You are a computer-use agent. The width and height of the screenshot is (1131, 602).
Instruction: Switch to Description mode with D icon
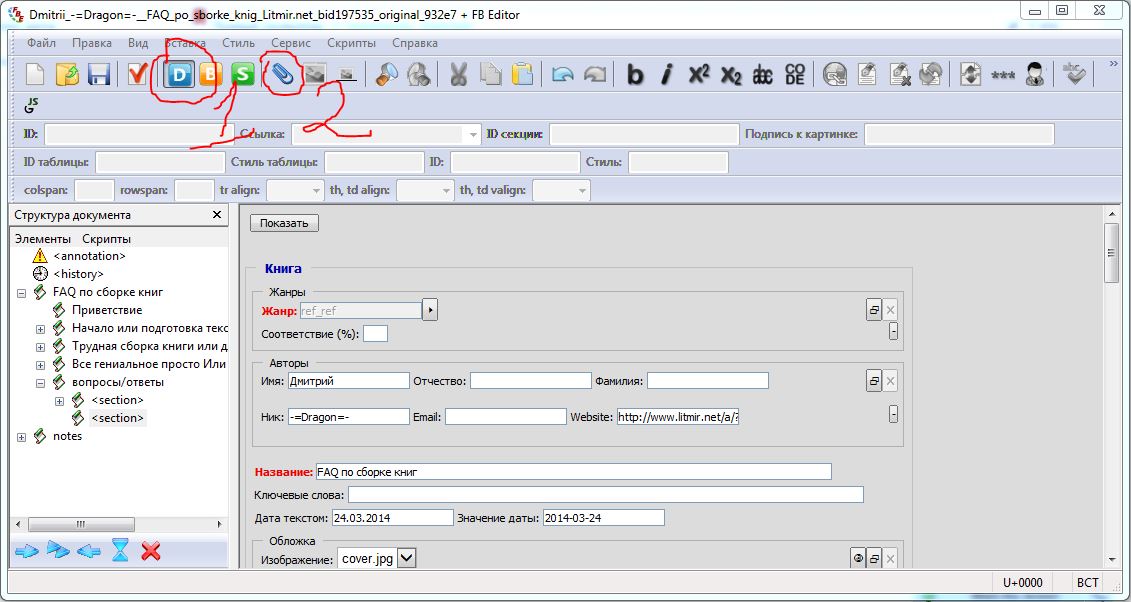(180, 75)
